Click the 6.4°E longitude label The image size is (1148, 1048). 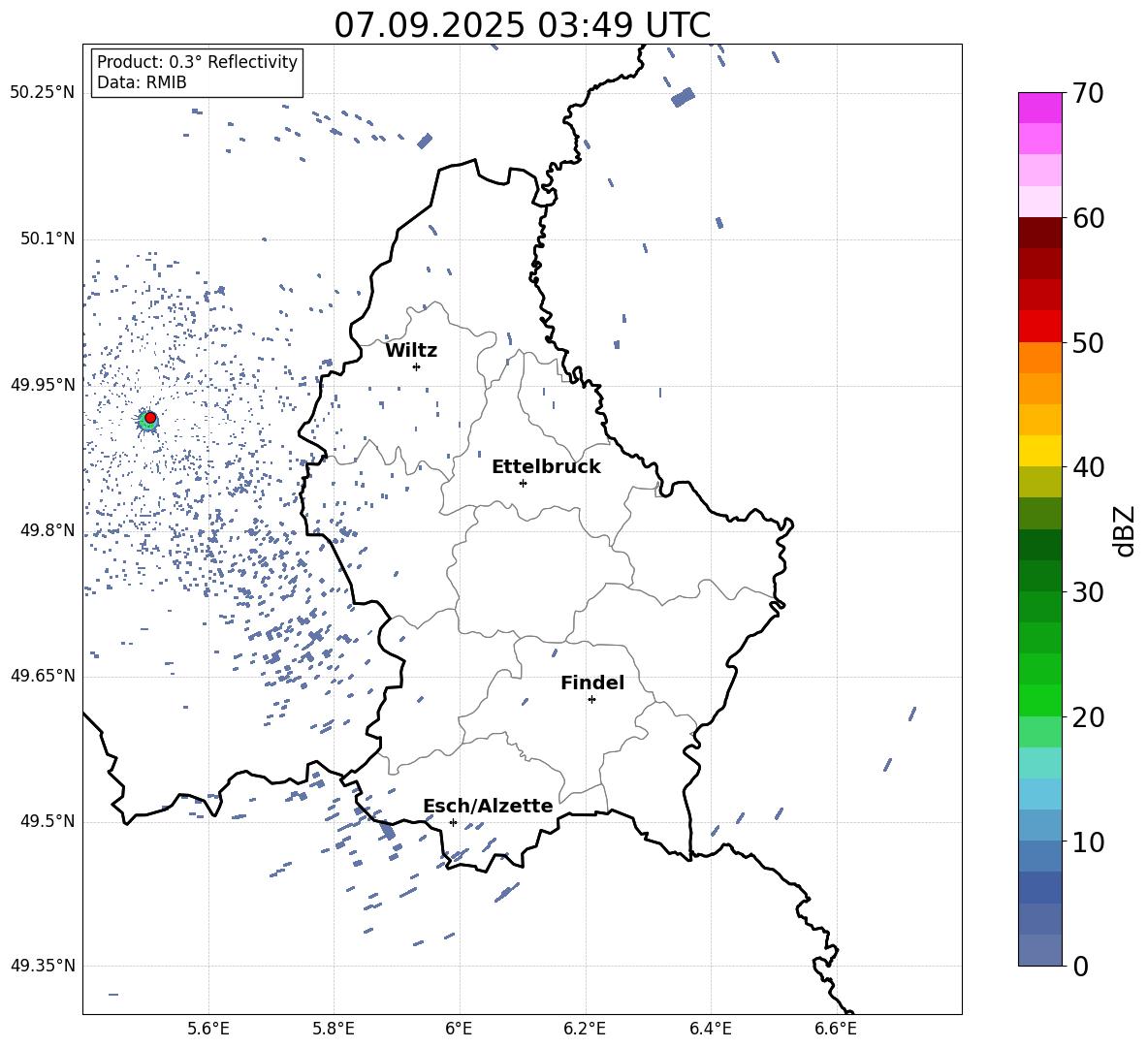710,1029
